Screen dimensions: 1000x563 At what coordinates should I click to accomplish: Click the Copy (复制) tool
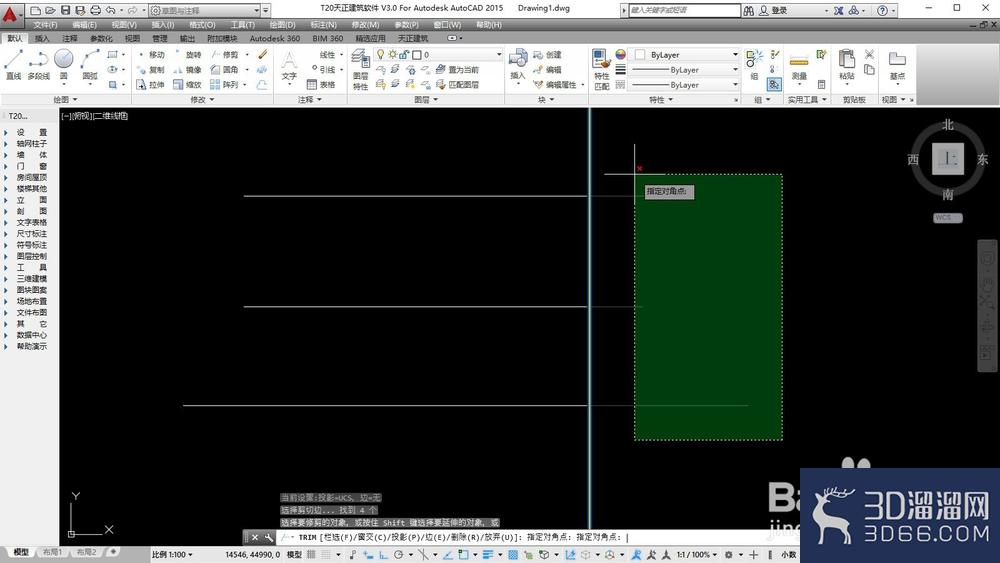(x=151, y=69)
